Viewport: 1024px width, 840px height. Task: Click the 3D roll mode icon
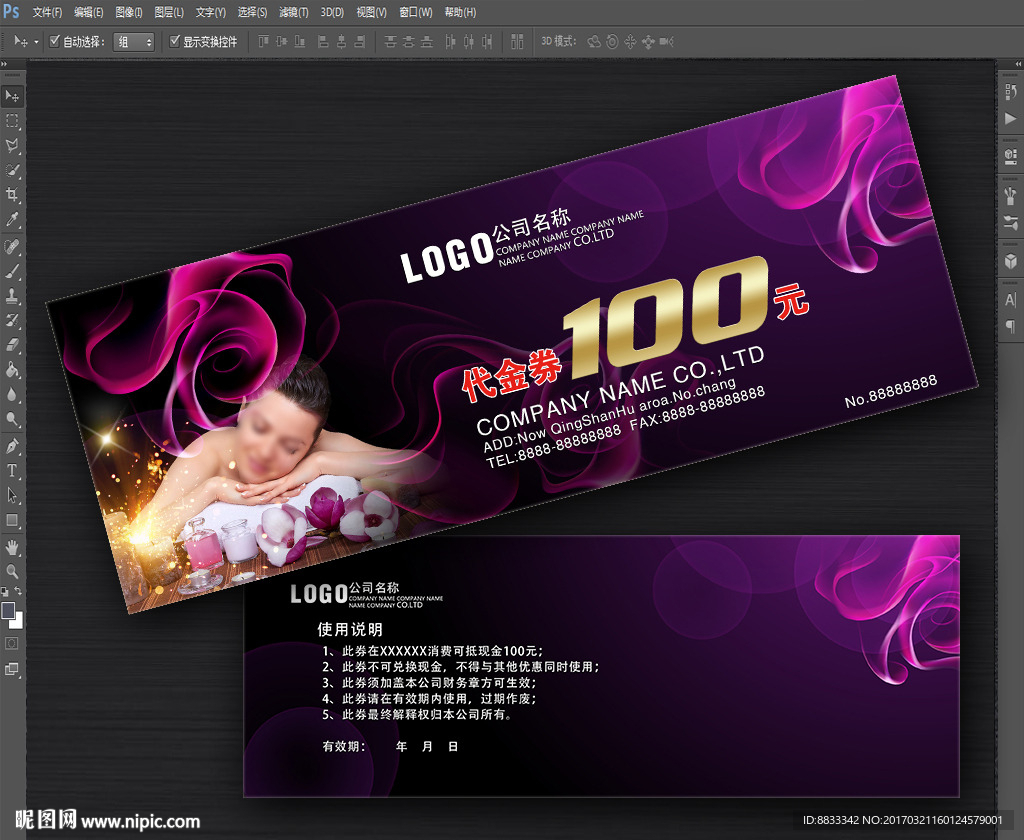coord(612,42)
